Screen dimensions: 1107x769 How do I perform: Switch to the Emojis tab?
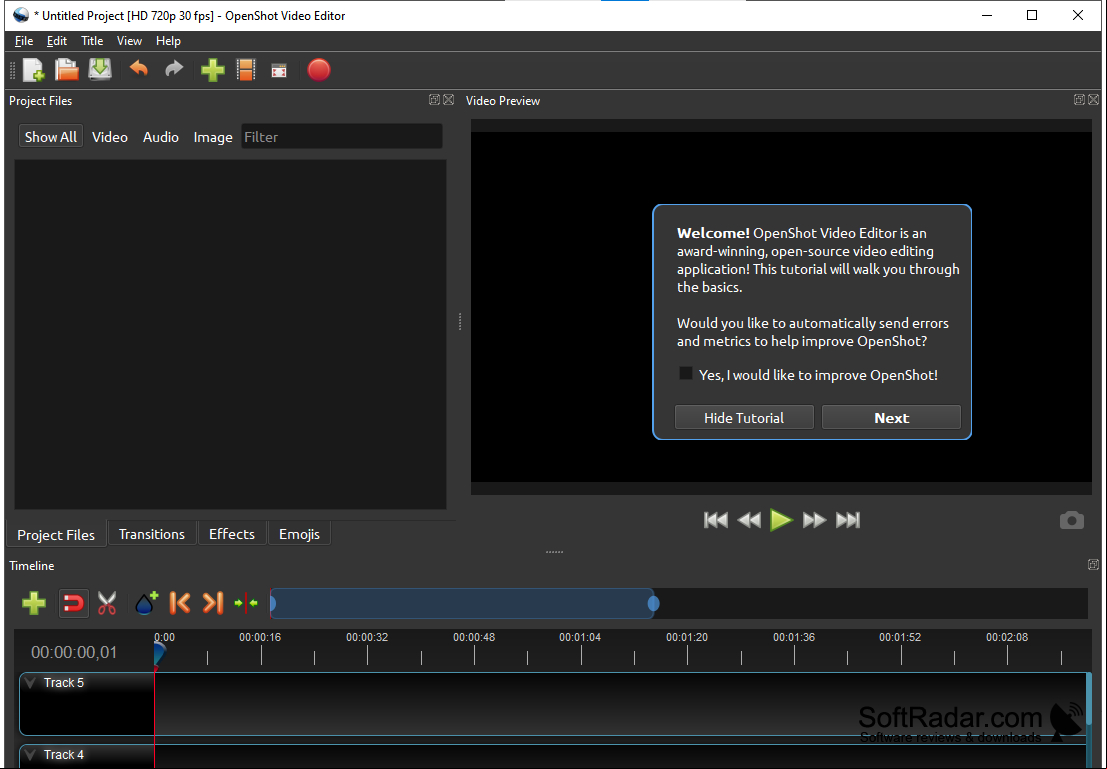(x=299, y=534)
